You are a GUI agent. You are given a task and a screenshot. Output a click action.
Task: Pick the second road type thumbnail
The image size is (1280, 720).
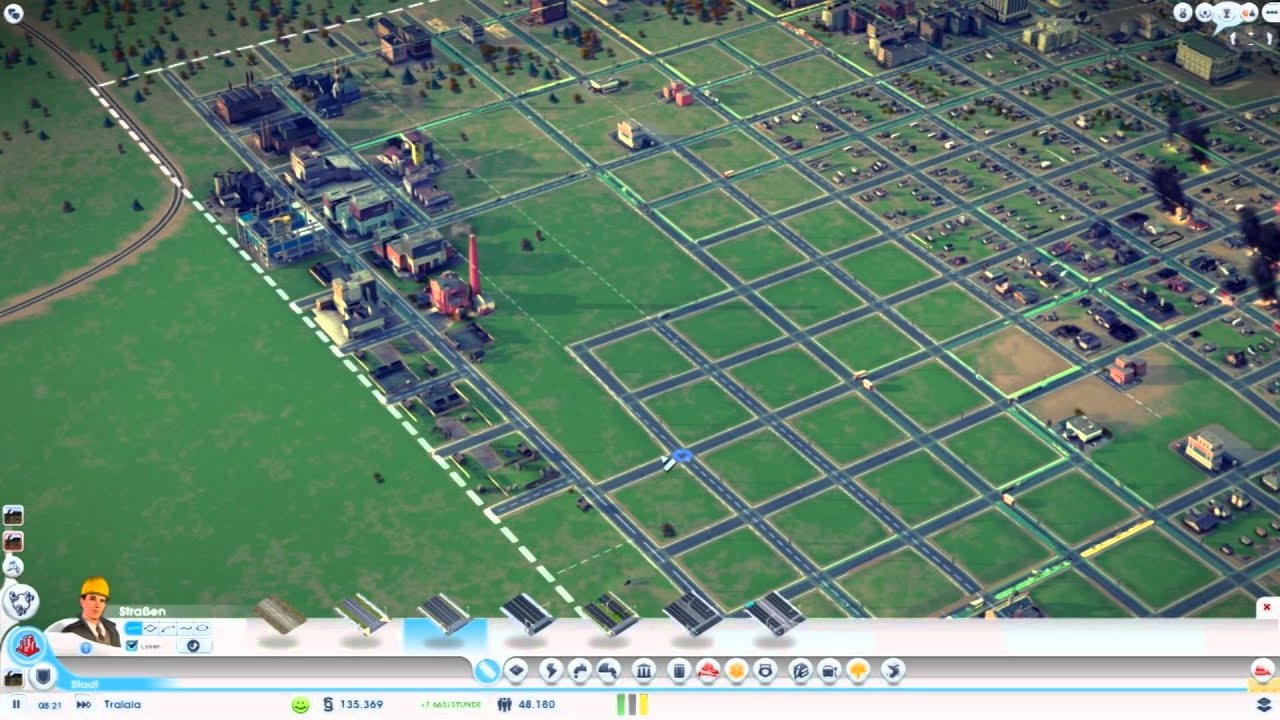362,614
